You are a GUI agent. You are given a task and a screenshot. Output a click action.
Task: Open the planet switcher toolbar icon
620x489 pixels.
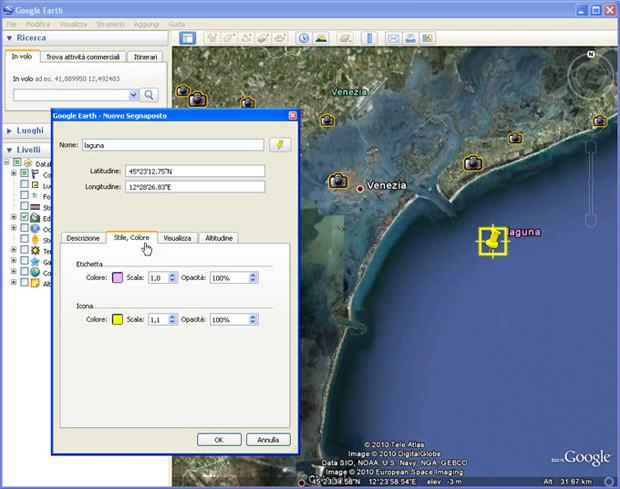[345, 38]
